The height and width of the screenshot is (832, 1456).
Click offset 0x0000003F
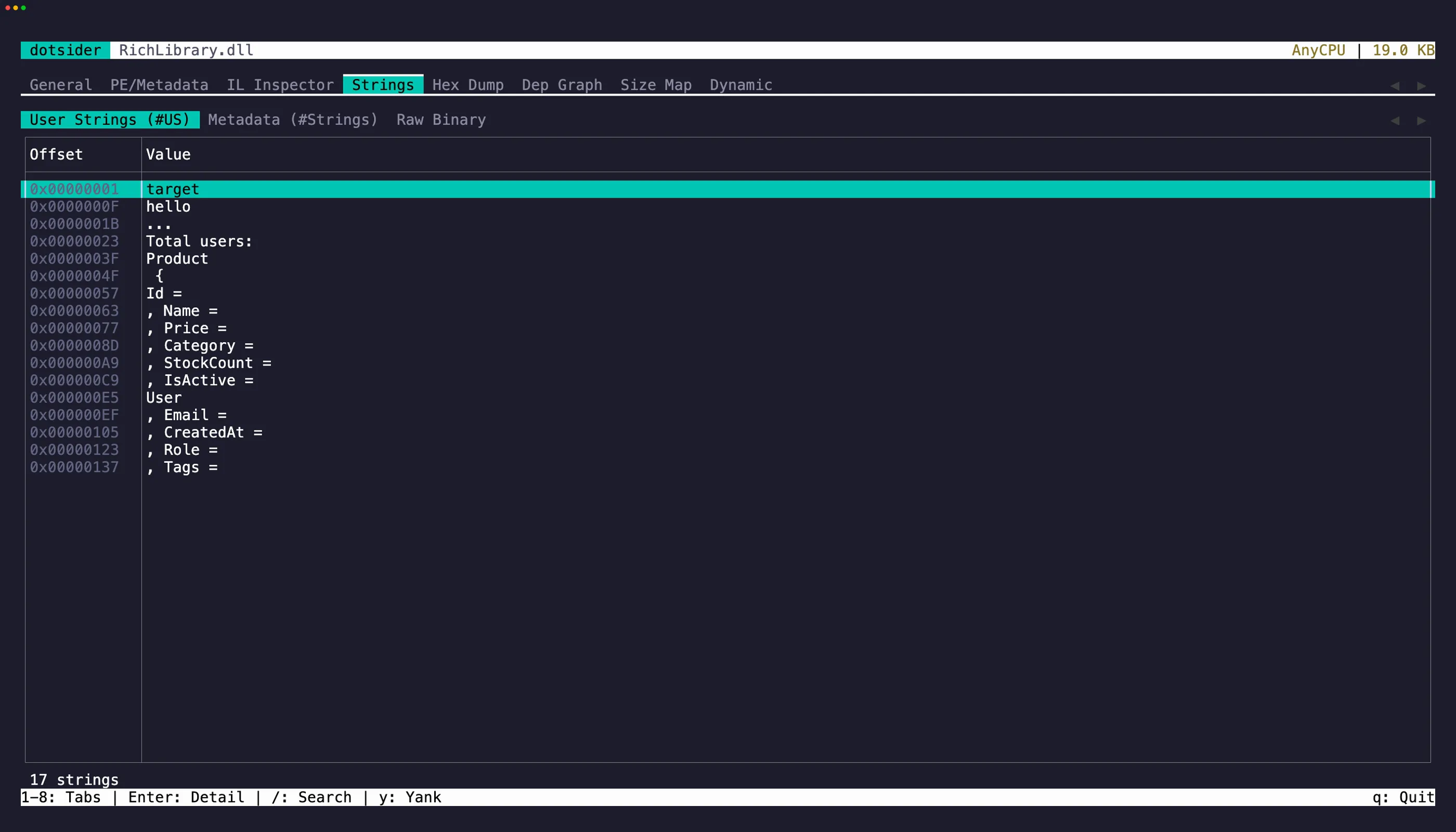click(74, 258)
